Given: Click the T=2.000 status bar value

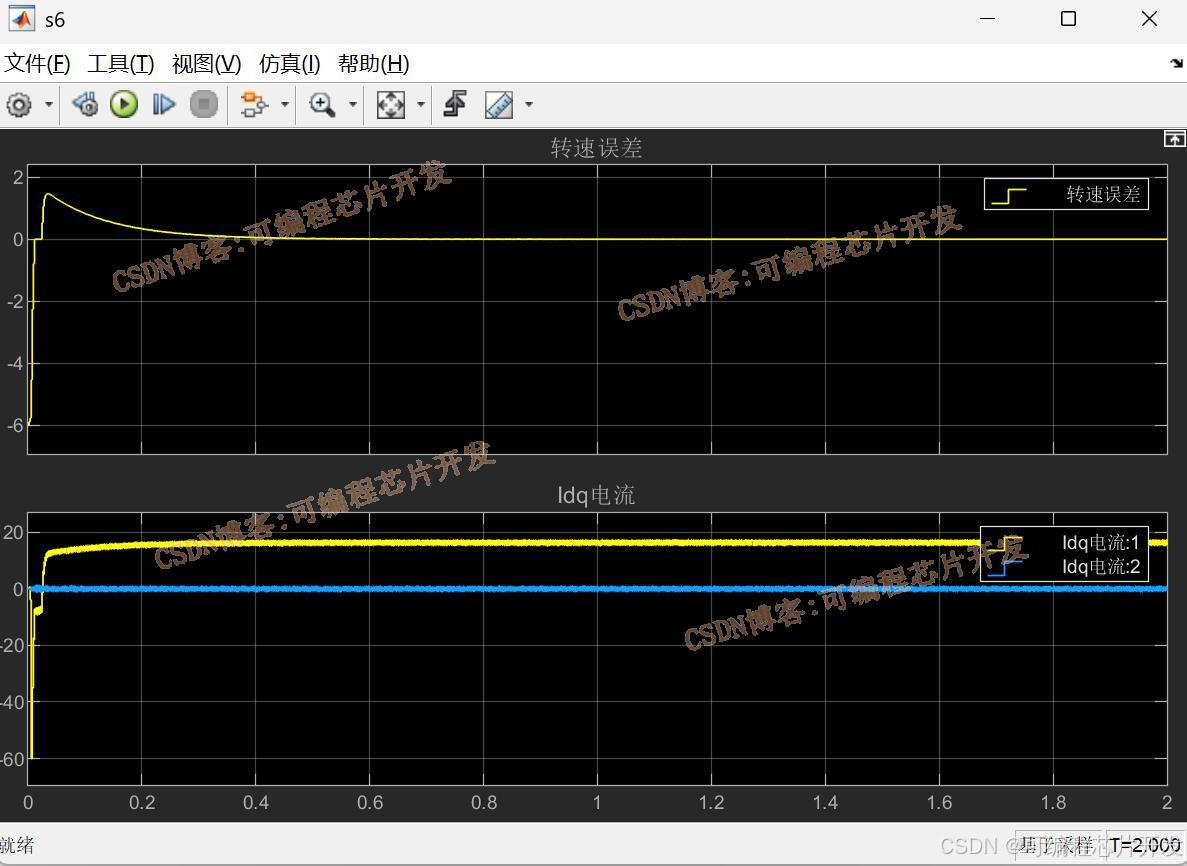Looking at the screenshot, I should click(x=1145, y=845).
